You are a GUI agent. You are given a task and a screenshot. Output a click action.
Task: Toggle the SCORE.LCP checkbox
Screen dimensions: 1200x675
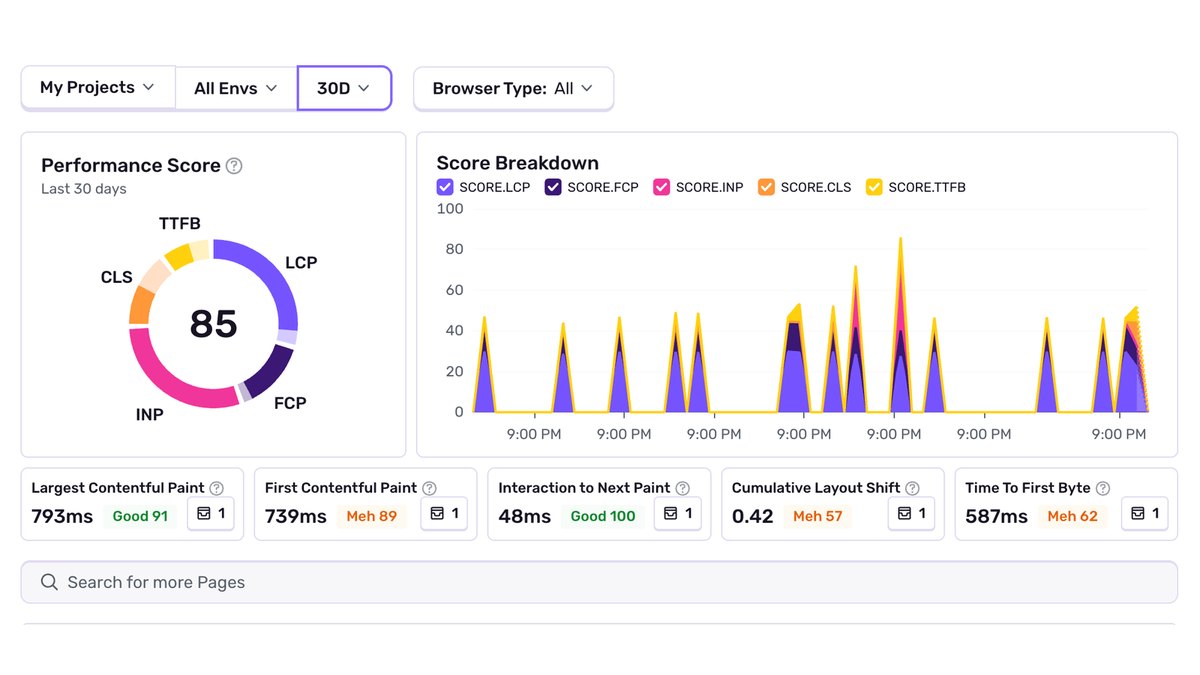pyautogui.click(x=445, y=187)
